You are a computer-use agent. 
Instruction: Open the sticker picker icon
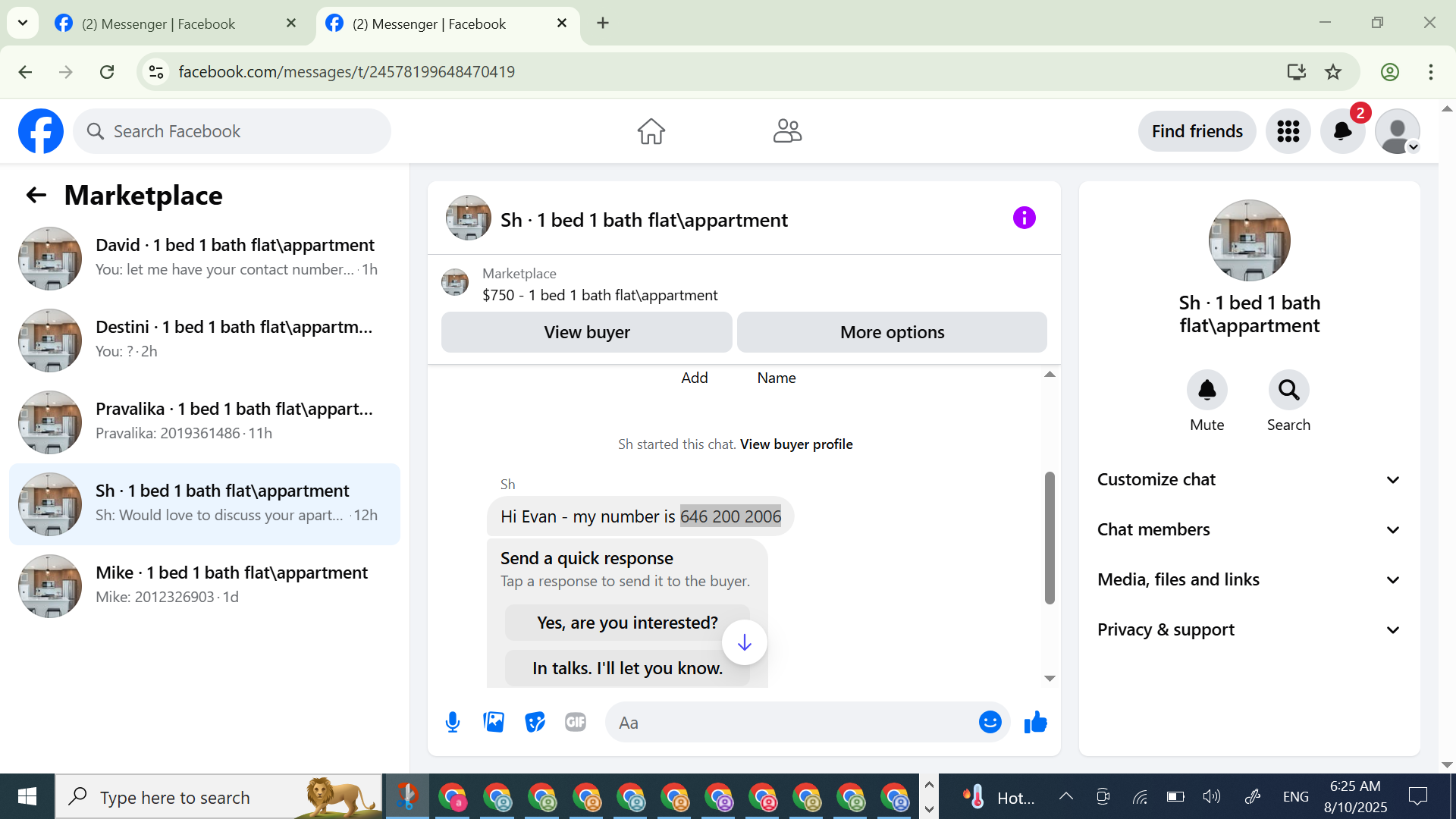click(x=535, y=722)
